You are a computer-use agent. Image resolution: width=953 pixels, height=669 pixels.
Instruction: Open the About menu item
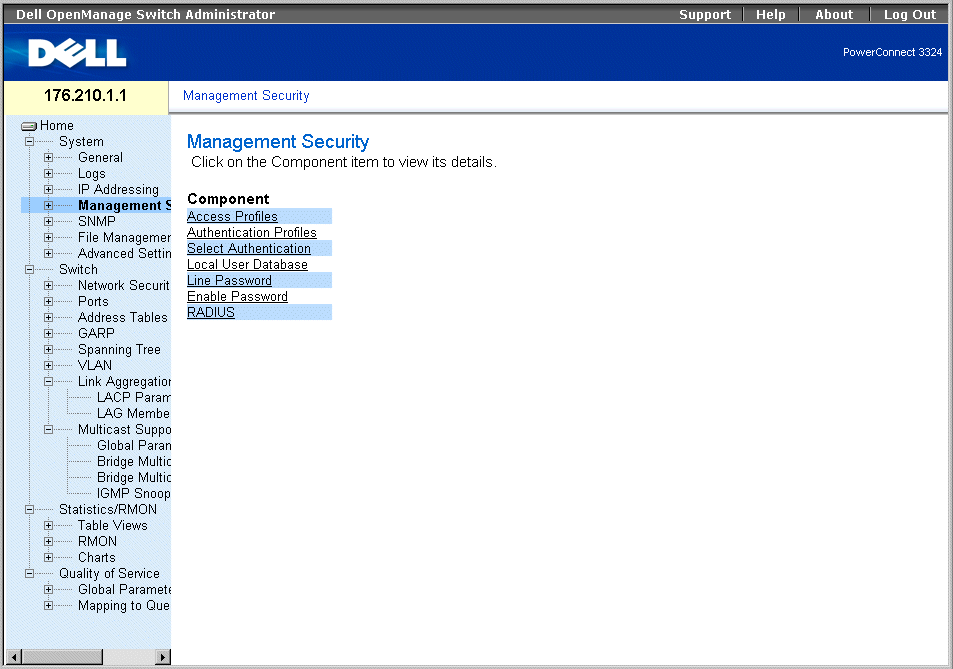(x=834, y=15)
